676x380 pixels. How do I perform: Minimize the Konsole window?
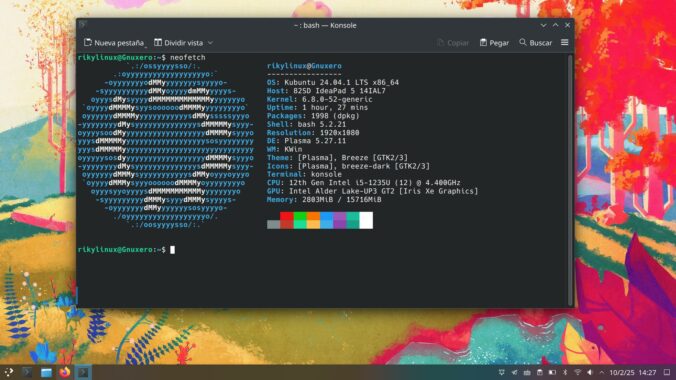[x=543, y=25]
